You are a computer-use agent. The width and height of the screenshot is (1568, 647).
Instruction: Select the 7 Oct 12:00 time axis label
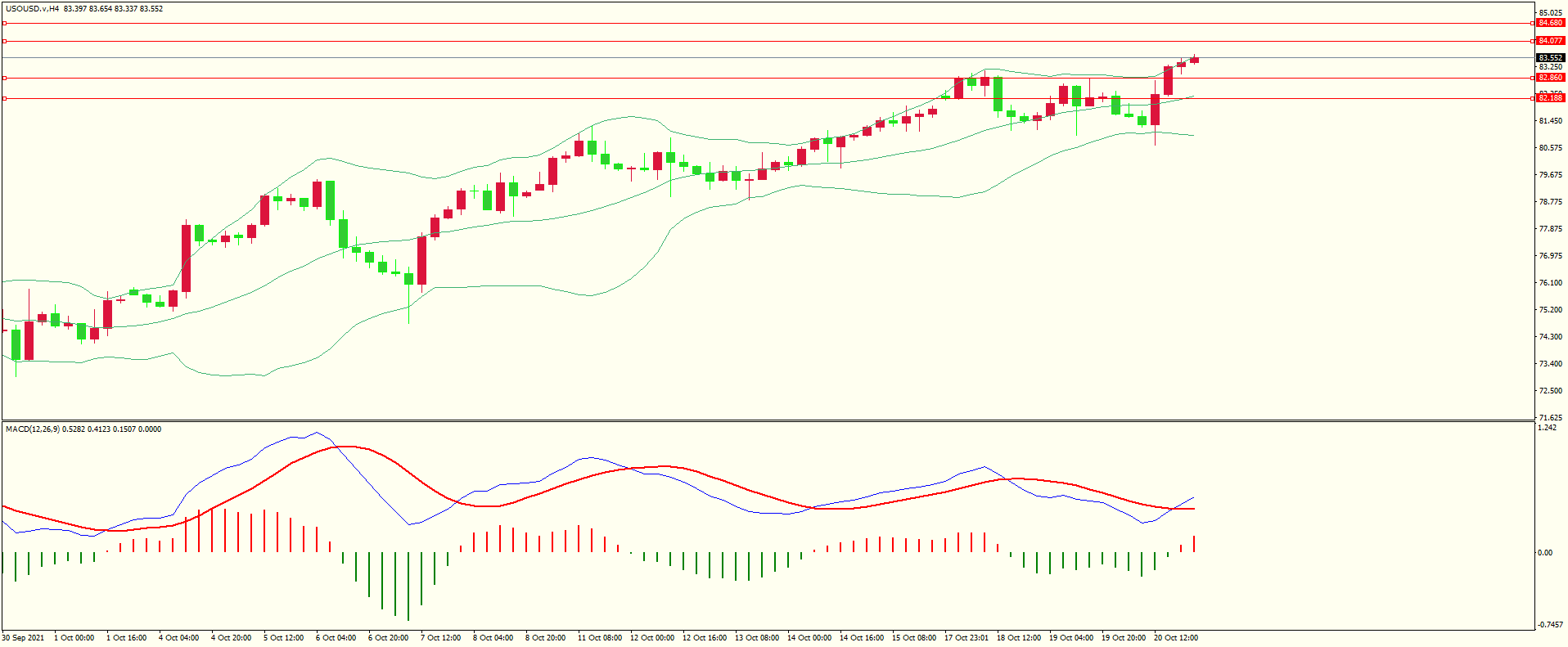coord(440,638)
